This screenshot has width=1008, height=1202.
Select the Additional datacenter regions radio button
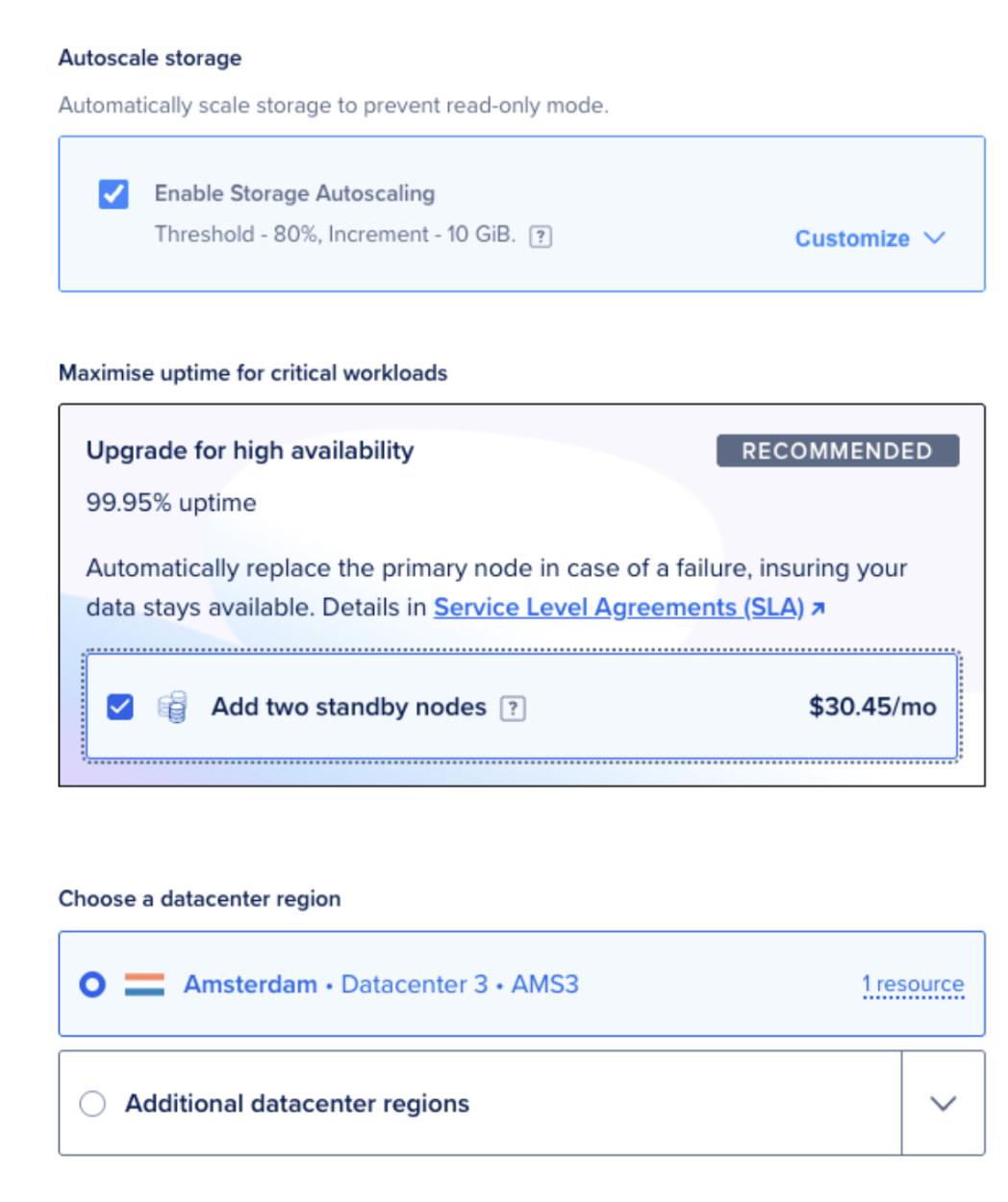pos(92,1104)
